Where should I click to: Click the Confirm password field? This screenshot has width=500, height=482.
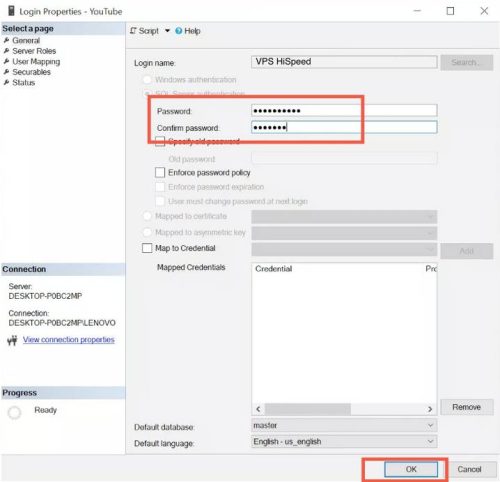[344, 127]
